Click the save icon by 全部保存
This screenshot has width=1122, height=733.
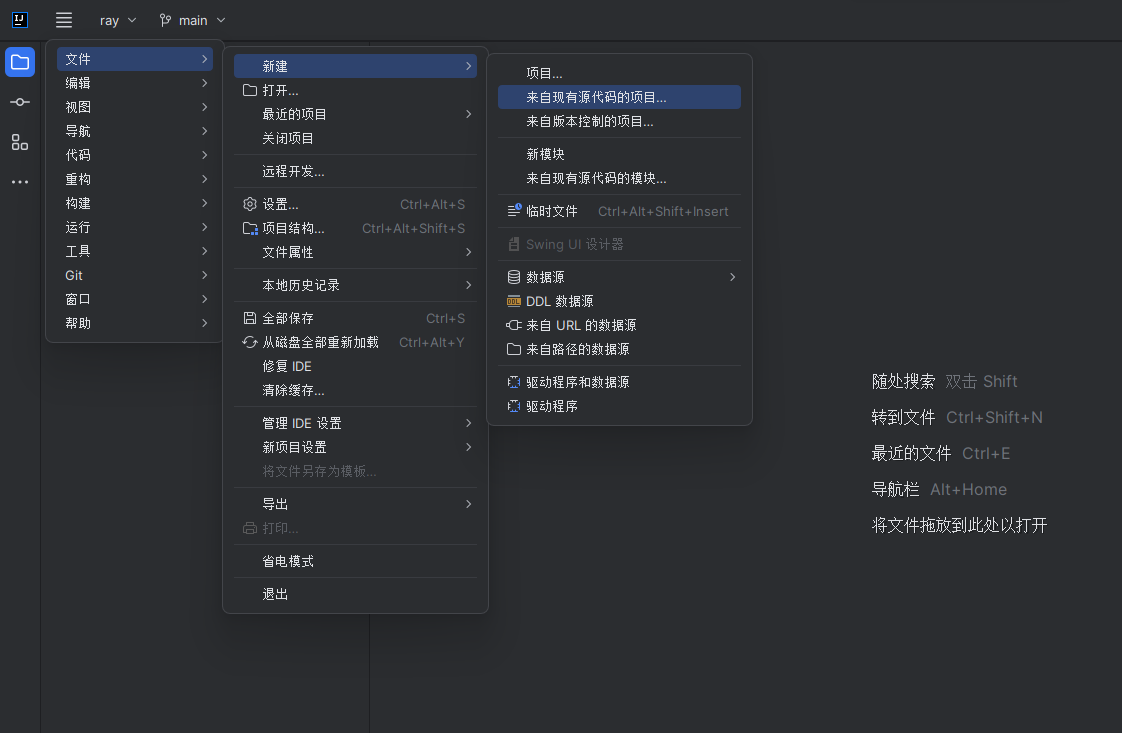pos(250,318)
